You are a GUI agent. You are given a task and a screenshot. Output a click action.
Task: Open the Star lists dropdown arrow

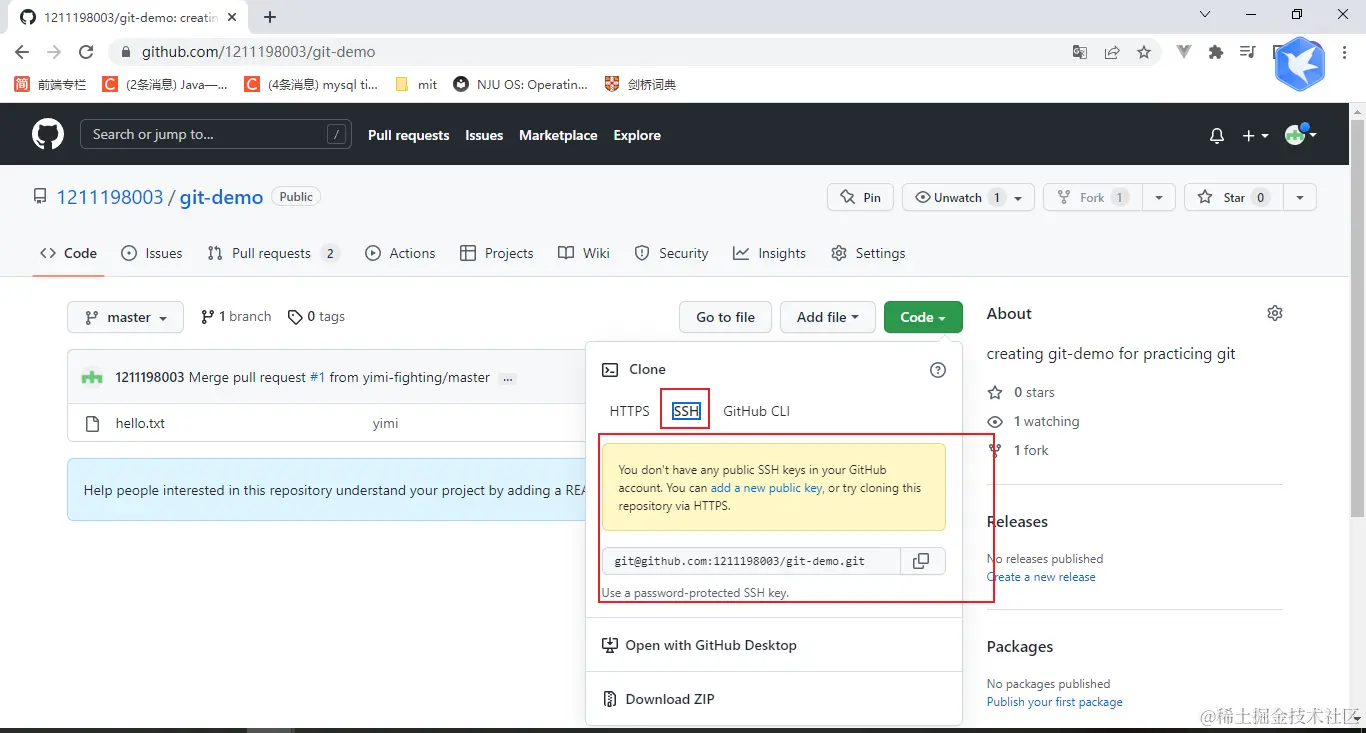[1300, 197]
